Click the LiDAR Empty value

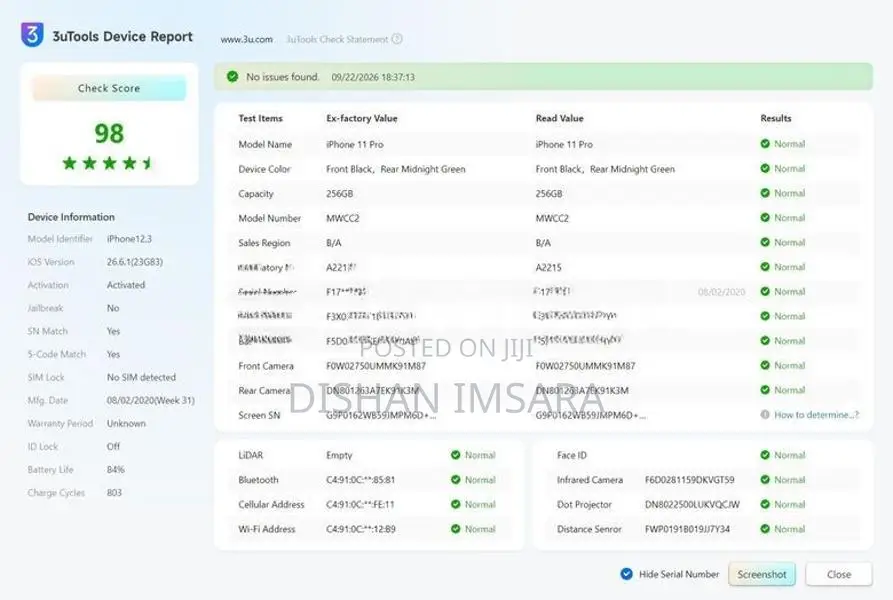click(x=339, y=455)
